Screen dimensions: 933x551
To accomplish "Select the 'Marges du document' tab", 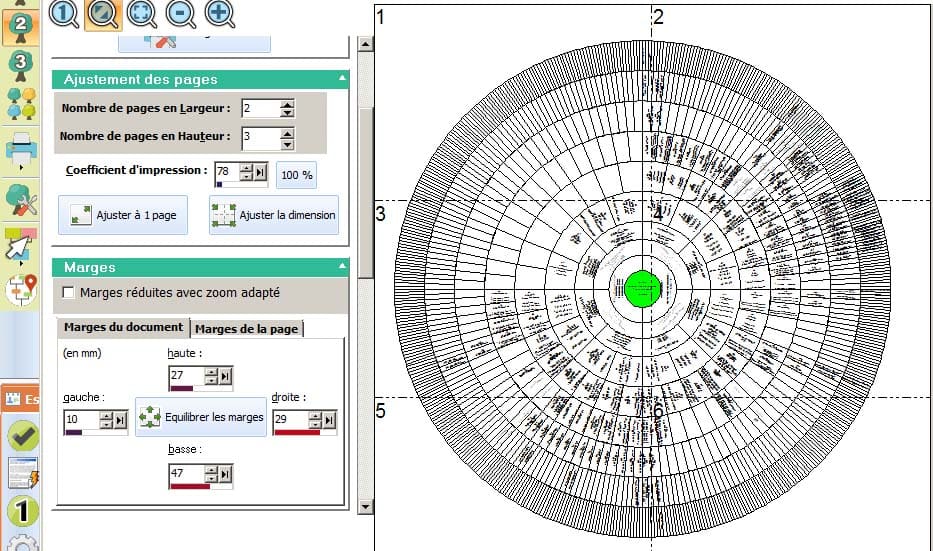I will coord(123,327).
